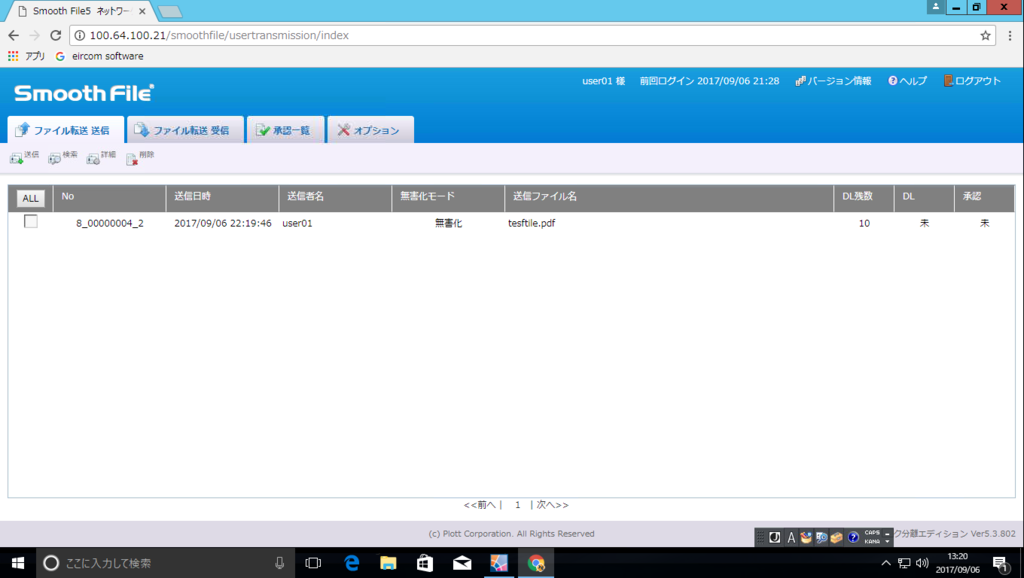
Task: Bookmark the page with the star icon
Action: [985, 35]
